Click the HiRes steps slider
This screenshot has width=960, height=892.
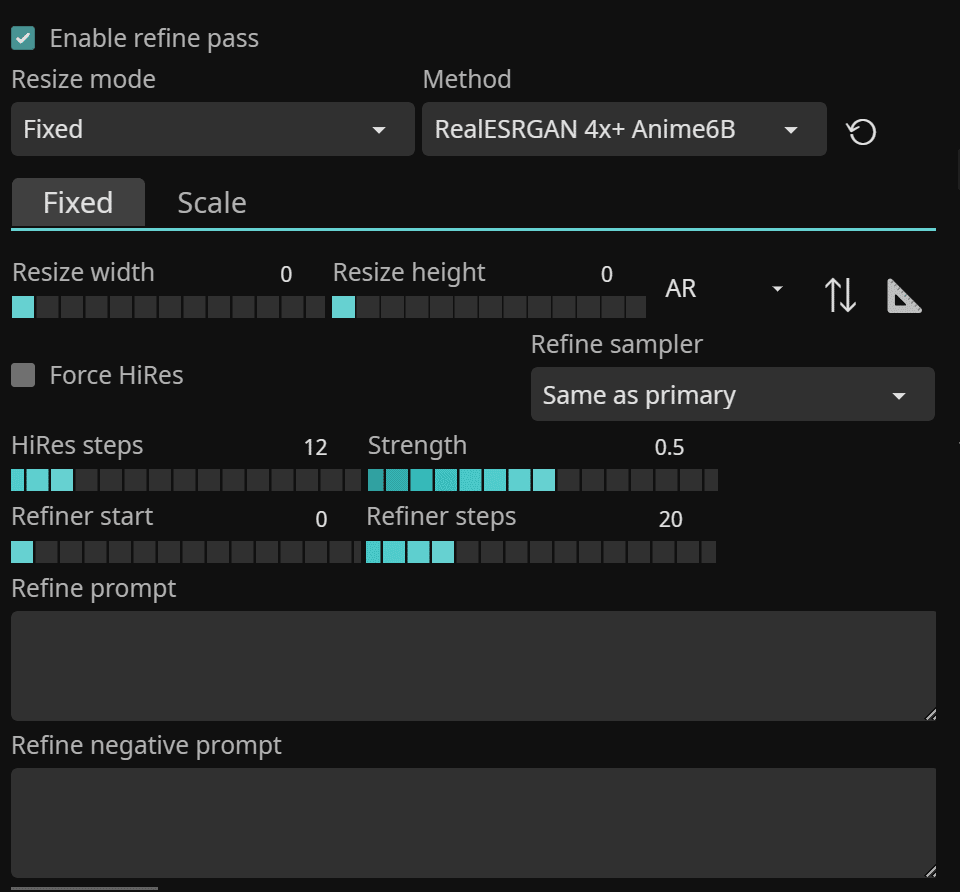(x=185, y=480)
